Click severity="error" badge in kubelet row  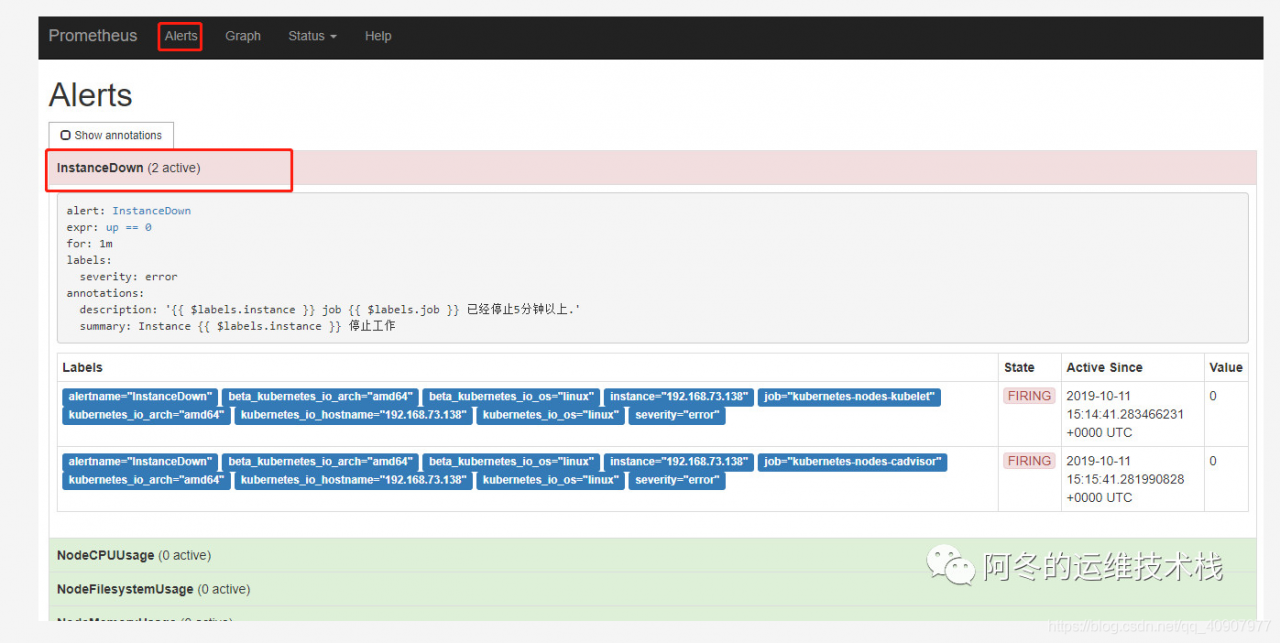click(x=677, y=415)
